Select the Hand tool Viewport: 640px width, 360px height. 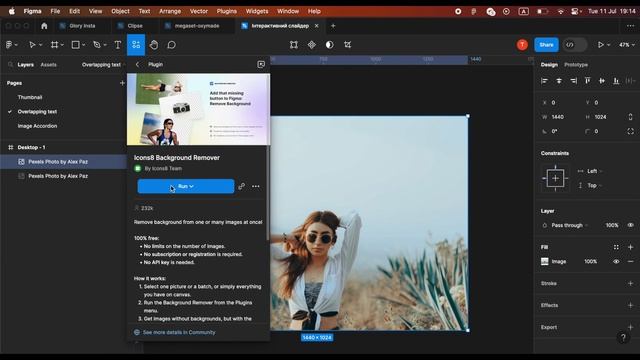click(x=154, y=45)
